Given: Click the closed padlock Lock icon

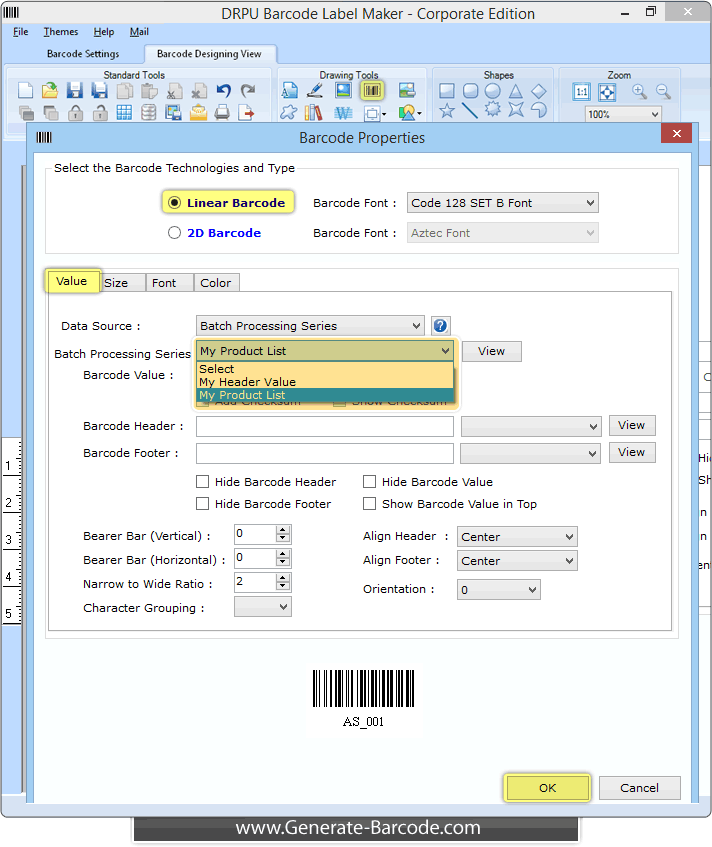Looking at the screenshot, I should 75,112.
